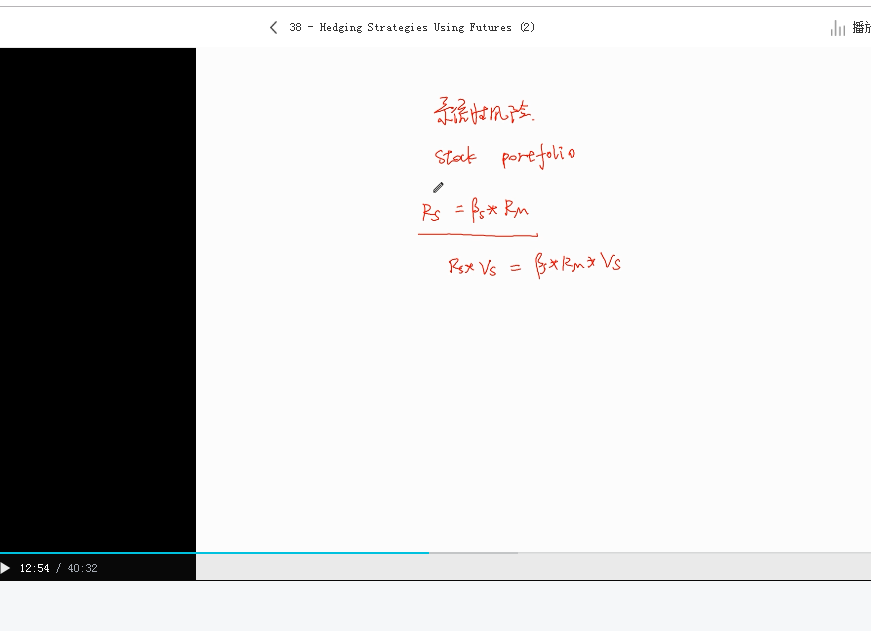Image resolution: width=871 pixels, height=631 pixels.
Task: Click the red handwritten Chinese heading
Action: click(476, 111)
